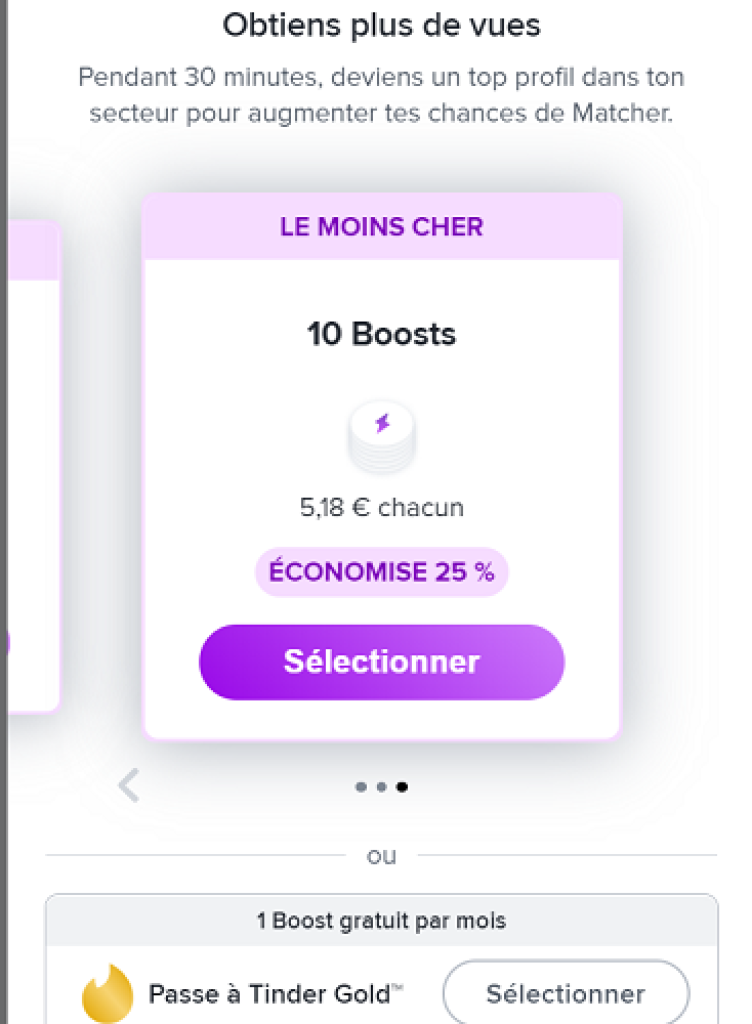Click the LE MOINS CHER banner header
The width and height of the screenshot is (752, 1024).
pos(381,227)
